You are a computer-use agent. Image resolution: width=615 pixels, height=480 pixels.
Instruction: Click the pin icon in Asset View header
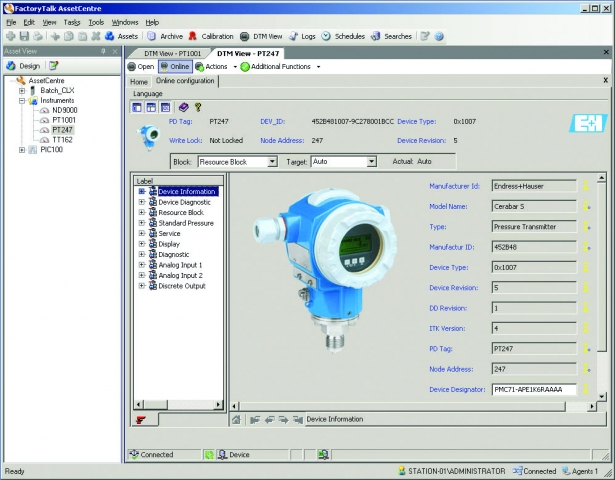(x=103, y=51)
